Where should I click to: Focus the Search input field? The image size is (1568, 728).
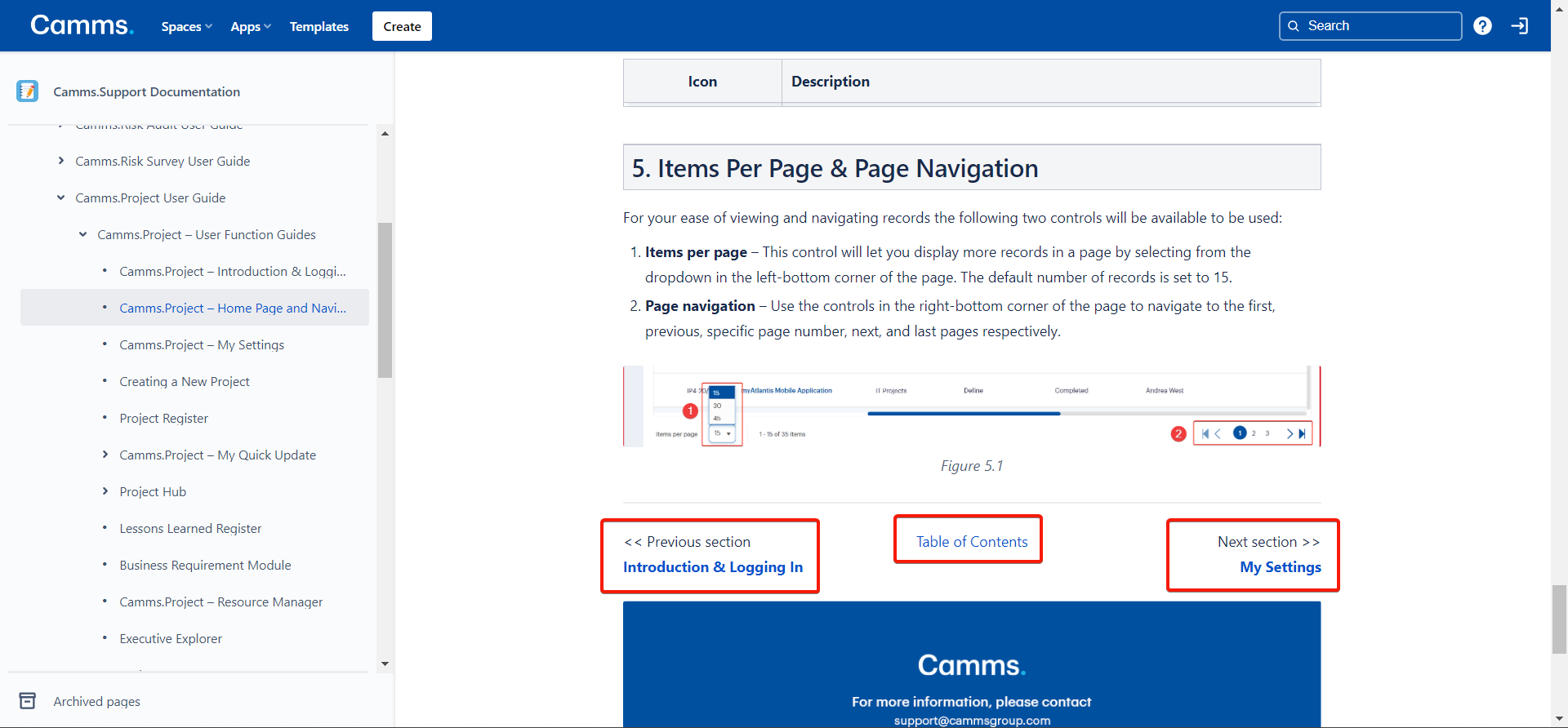coord(1370,26)
